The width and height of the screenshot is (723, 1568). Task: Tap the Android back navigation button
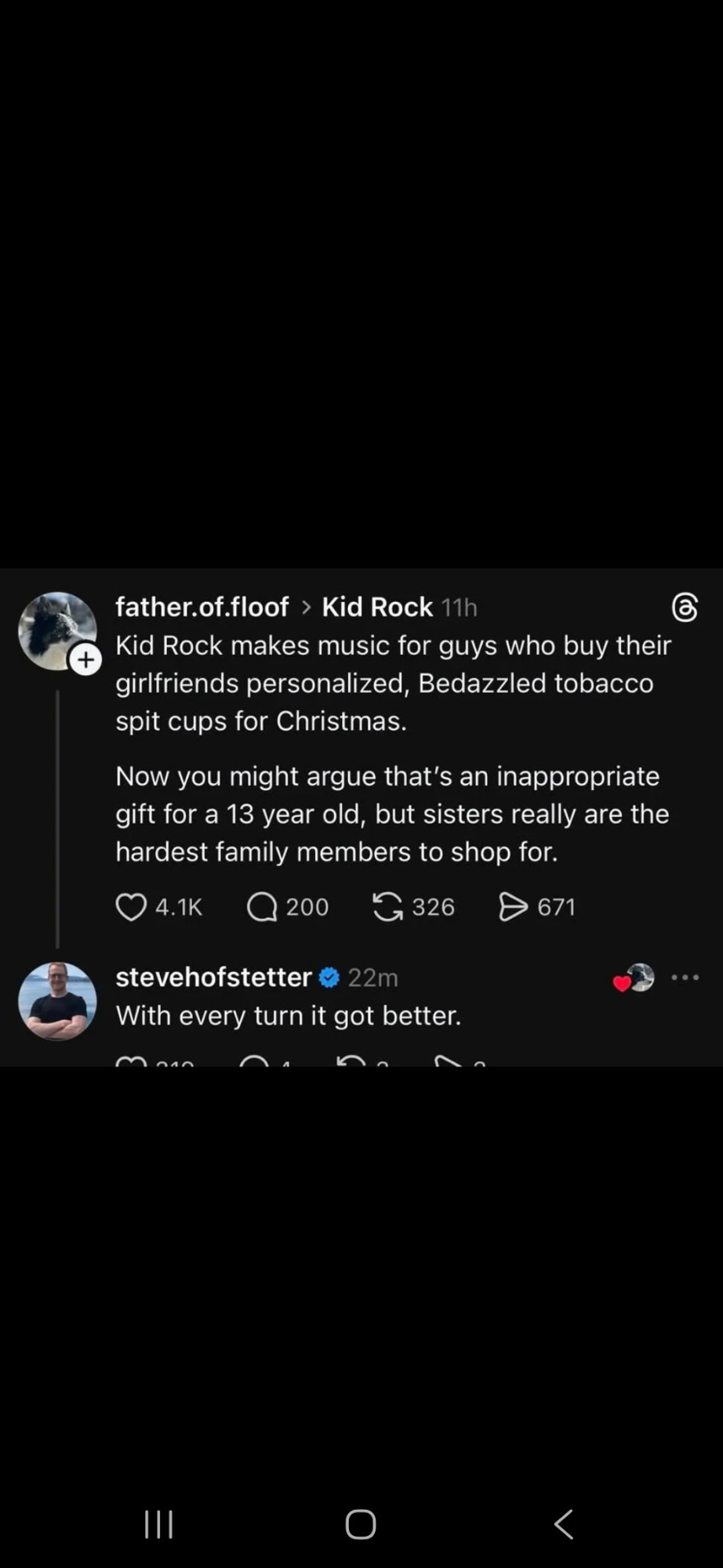[x=564, y=1524]
